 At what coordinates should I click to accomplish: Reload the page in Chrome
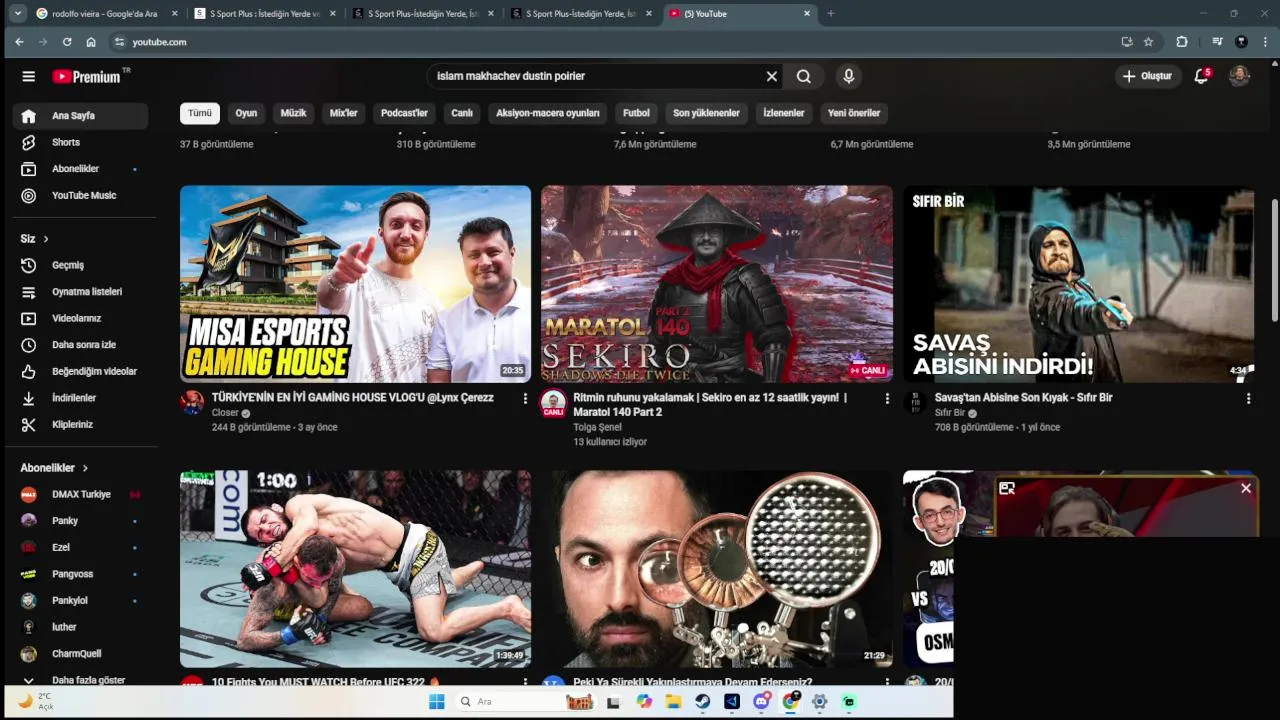(x=67, y=42)
